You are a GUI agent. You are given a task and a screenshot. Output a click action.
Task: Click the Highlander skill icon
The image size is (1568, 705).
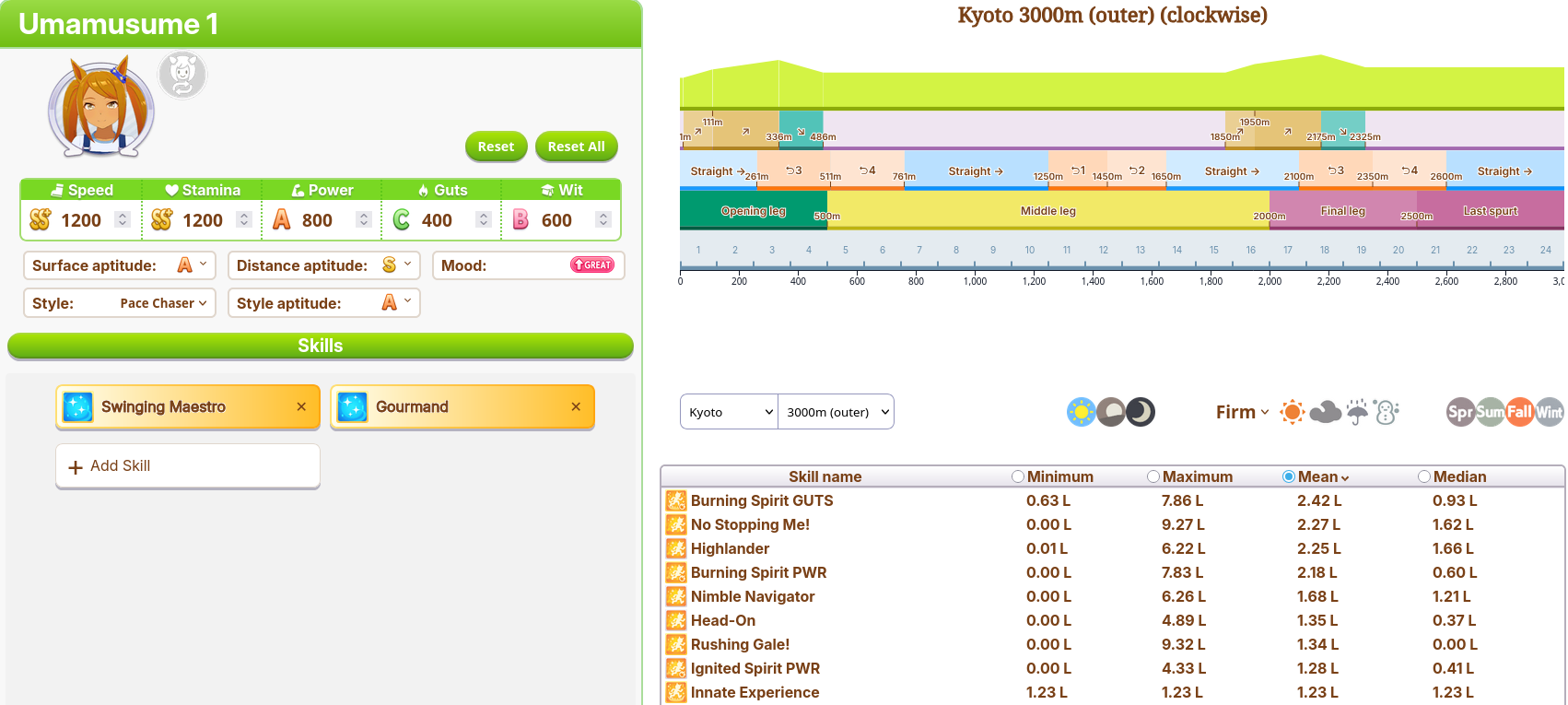point(676,548)
